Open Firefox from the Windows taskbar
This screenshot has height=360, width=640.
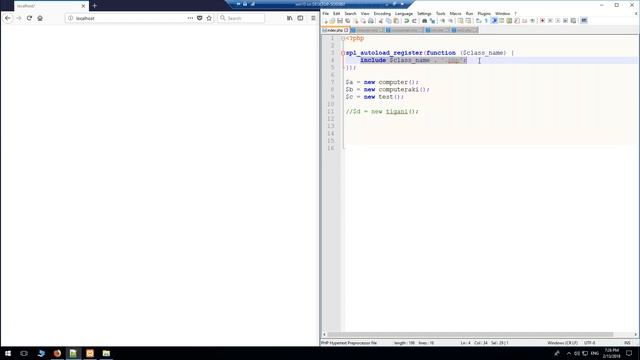pos(57,353)
